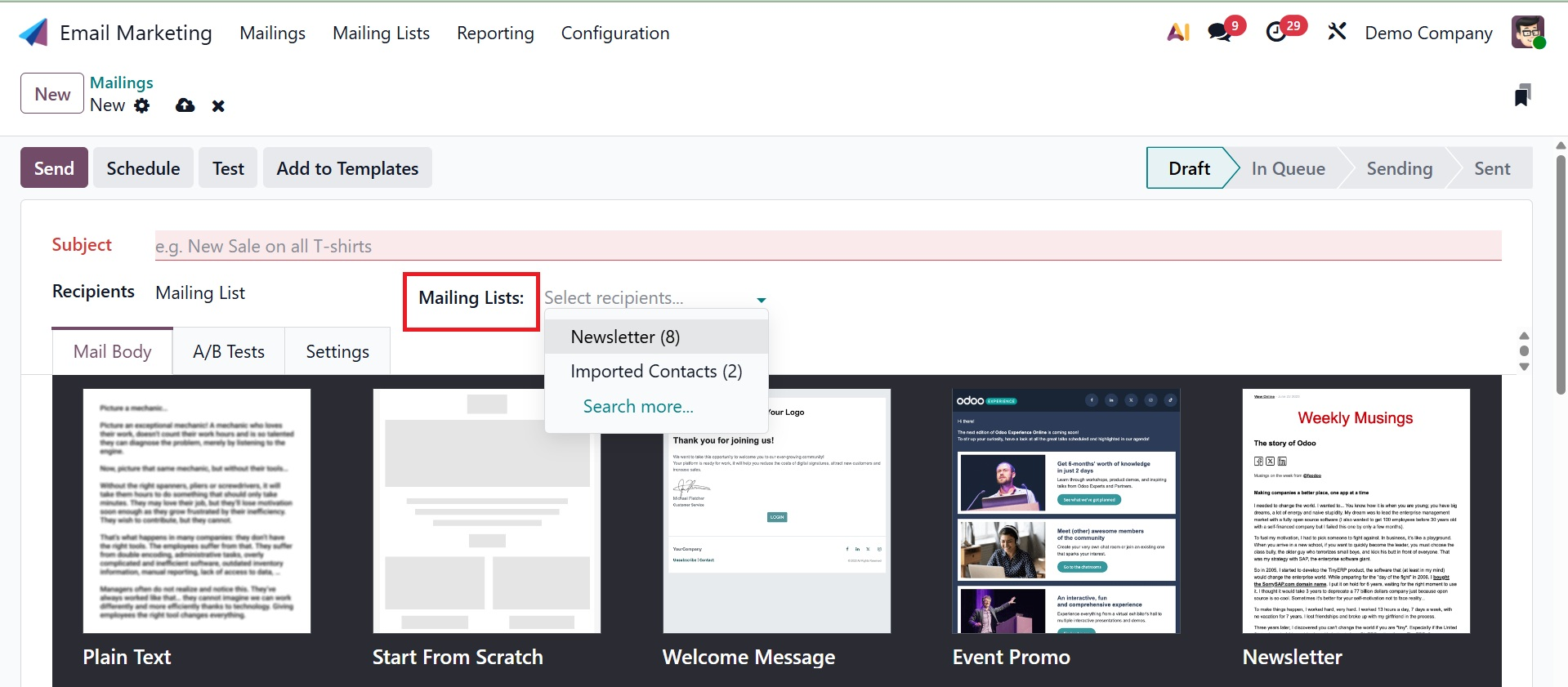Click the debug tools wrench icon
This screenshot has height=687, width=1568.
point(1337,33)
